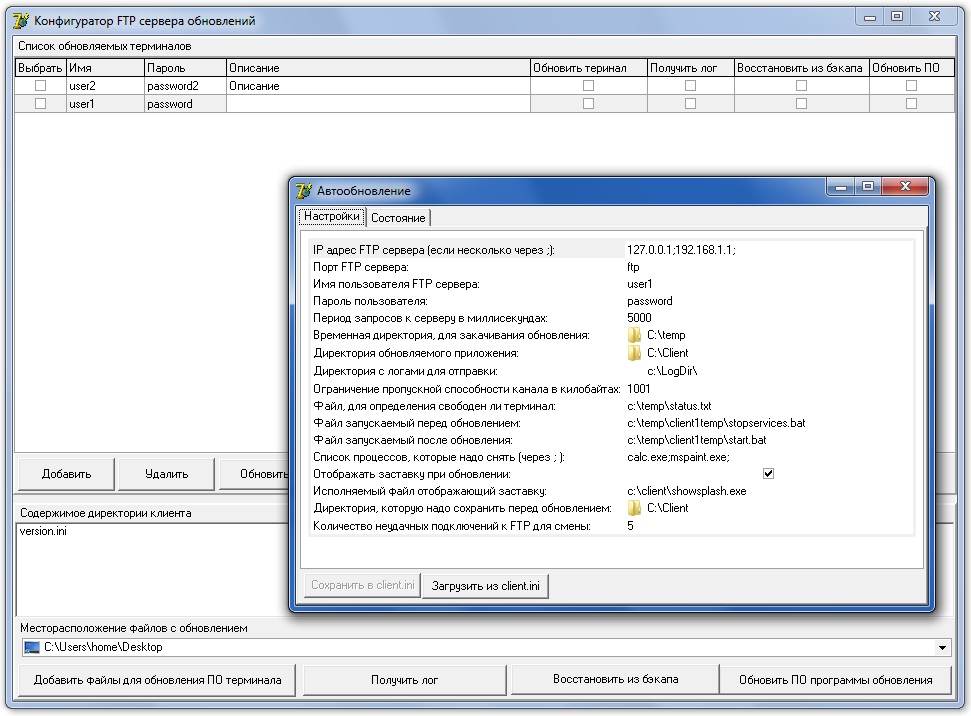Click user password value in settings
971x716 pixels.
[x=650, y=301]
